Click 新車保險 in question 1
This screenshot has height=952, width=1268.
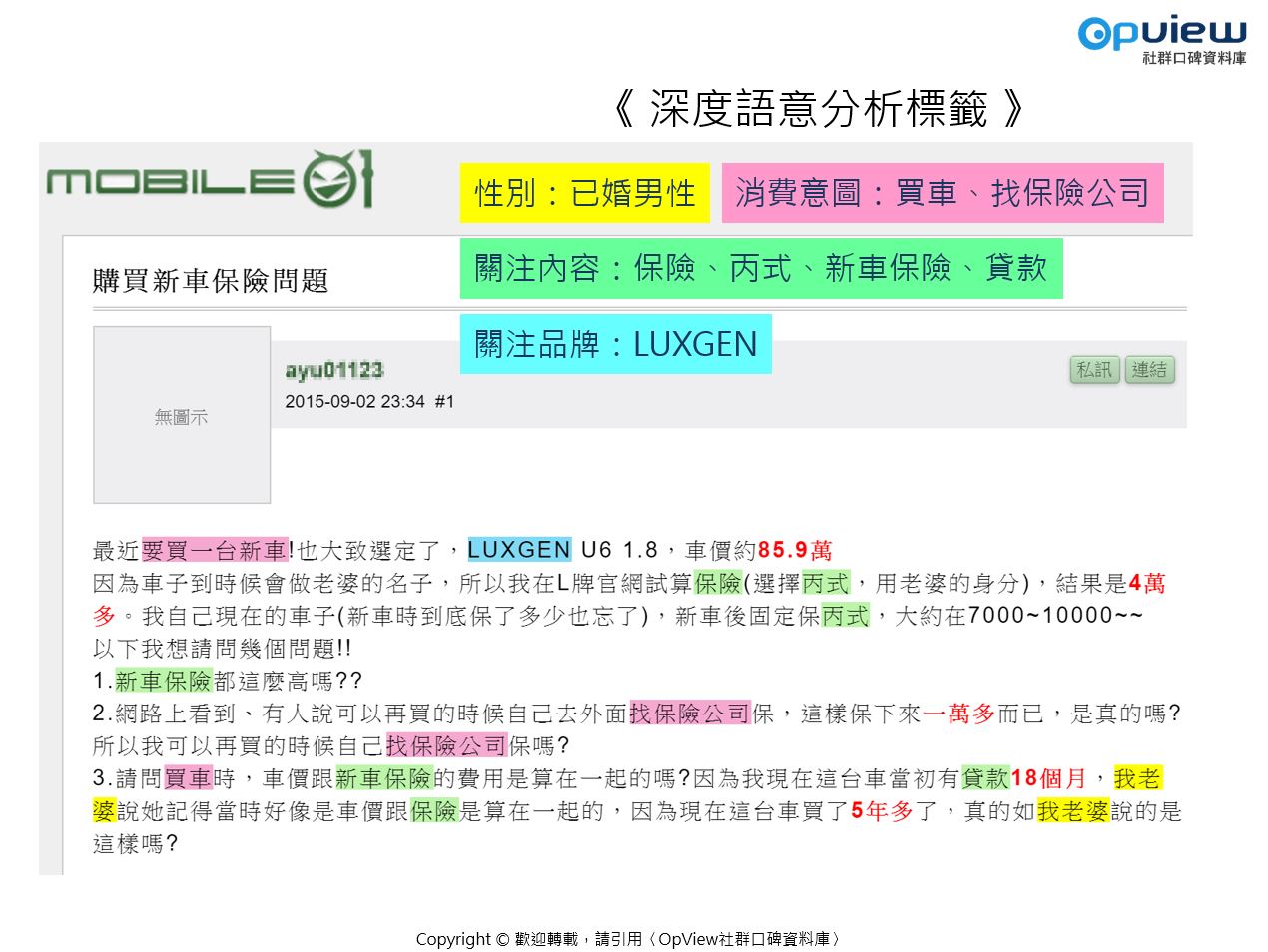(164, 681)
